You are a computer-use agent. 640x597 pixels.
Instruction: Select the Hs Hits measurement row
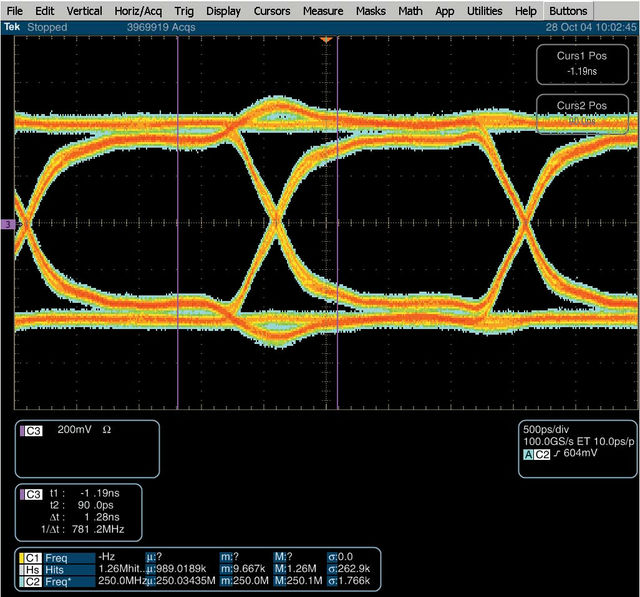pyautogui.click(x=197, y=569)
